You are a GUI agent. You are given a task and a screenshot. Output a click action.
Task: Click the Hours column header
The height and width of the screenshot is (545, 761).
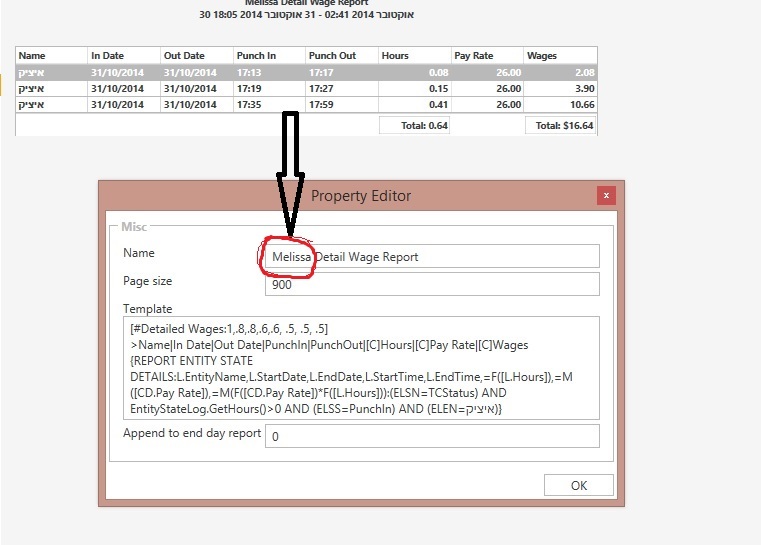(414, 55)
